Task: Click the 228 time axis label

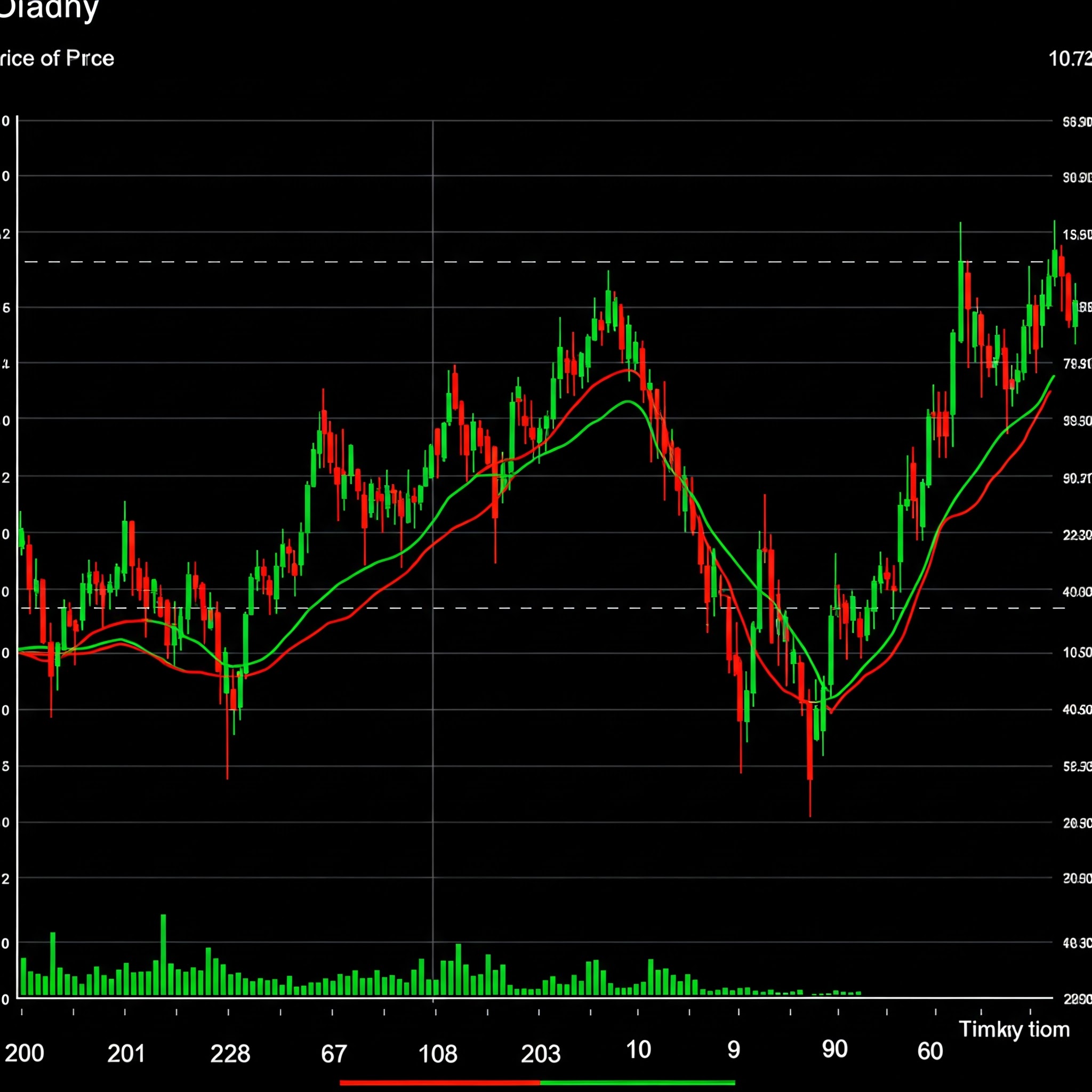Action: [230, 1054]
